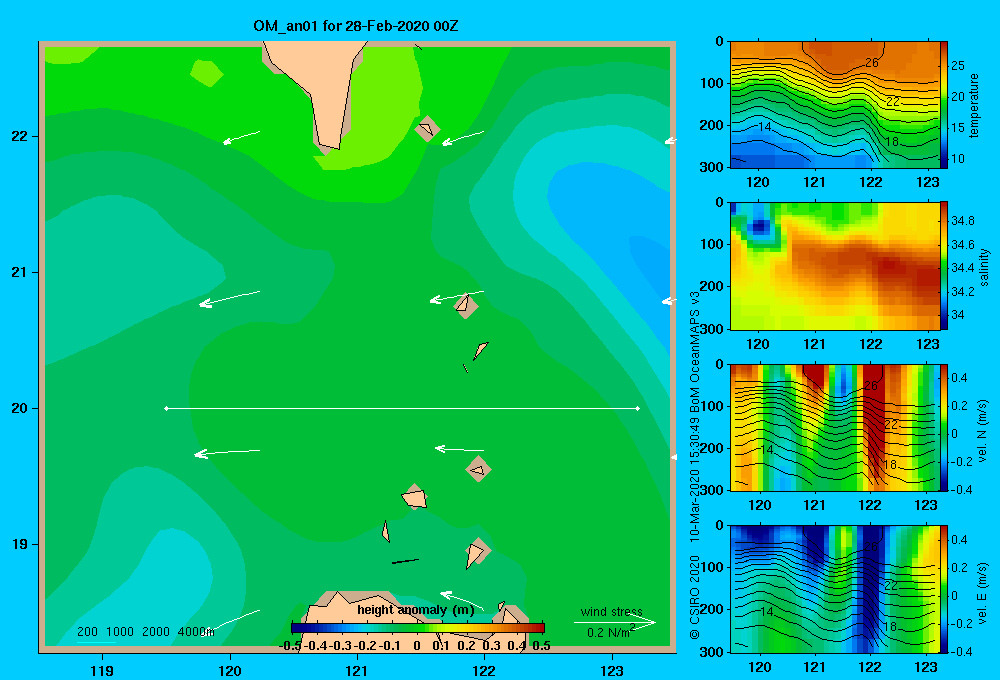Click the '22' contour label in the temperature plot

pyautogui.click(x=892, y=101)
